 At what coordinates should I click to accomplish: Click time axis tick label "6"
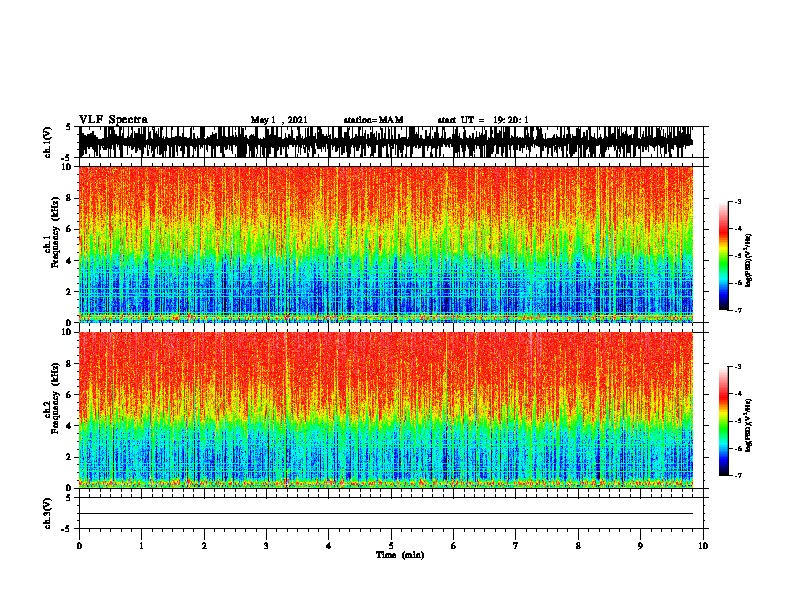coord(454,546)
